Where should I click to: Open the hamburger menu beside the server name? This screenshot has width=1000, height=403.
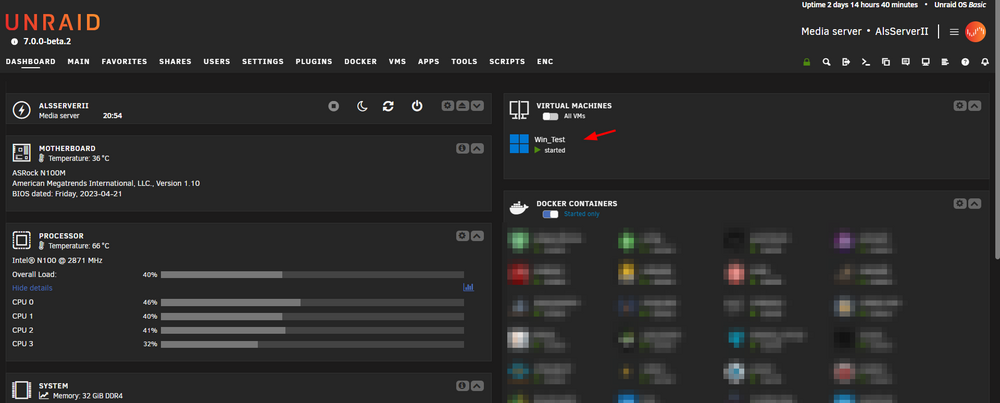pyautogui.click(x=954, y=31)
